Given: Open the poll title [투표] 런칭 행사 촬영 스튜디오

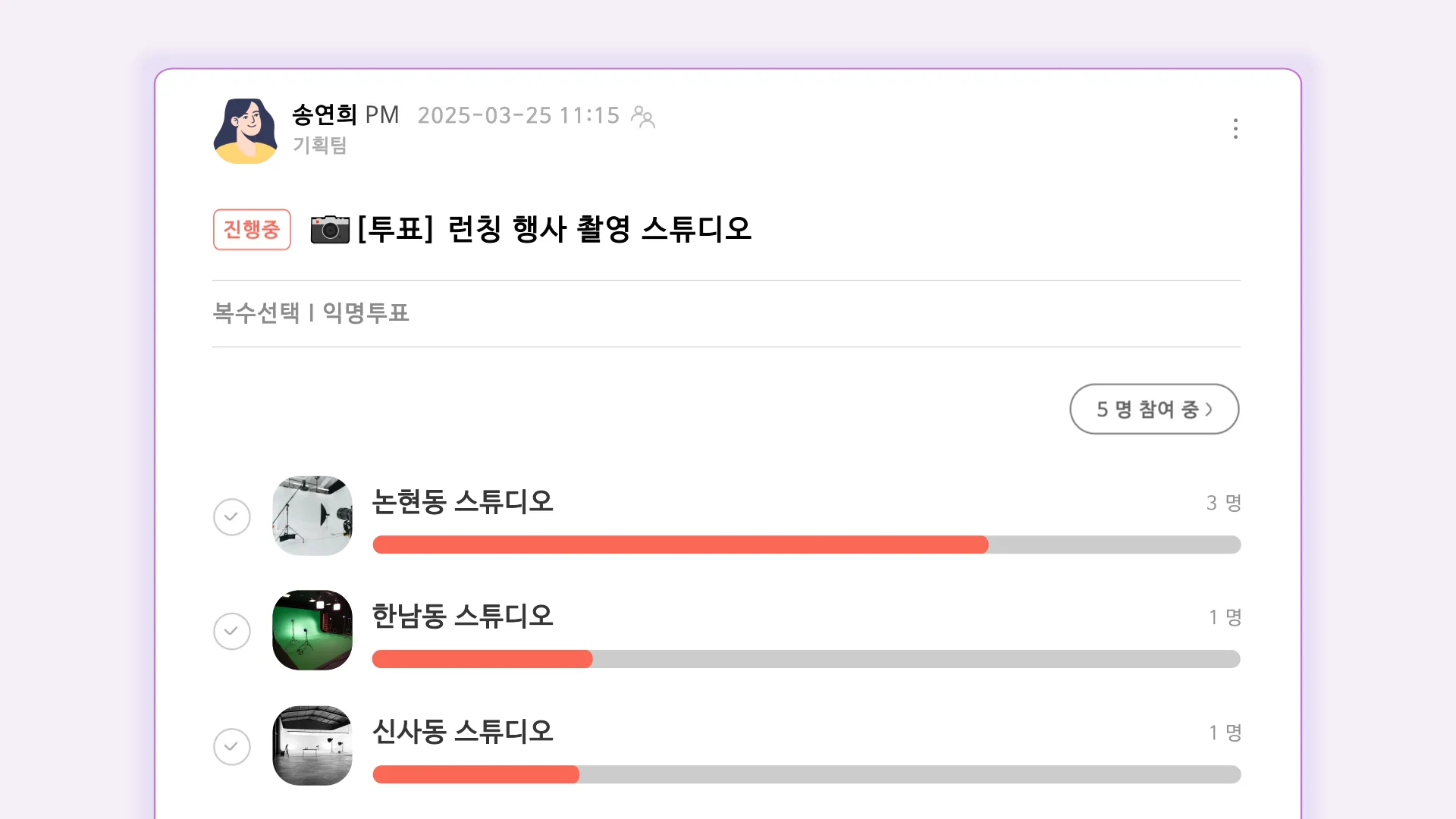Looking at the screenshot, I should pyautogui.click(x=554, y=230).
